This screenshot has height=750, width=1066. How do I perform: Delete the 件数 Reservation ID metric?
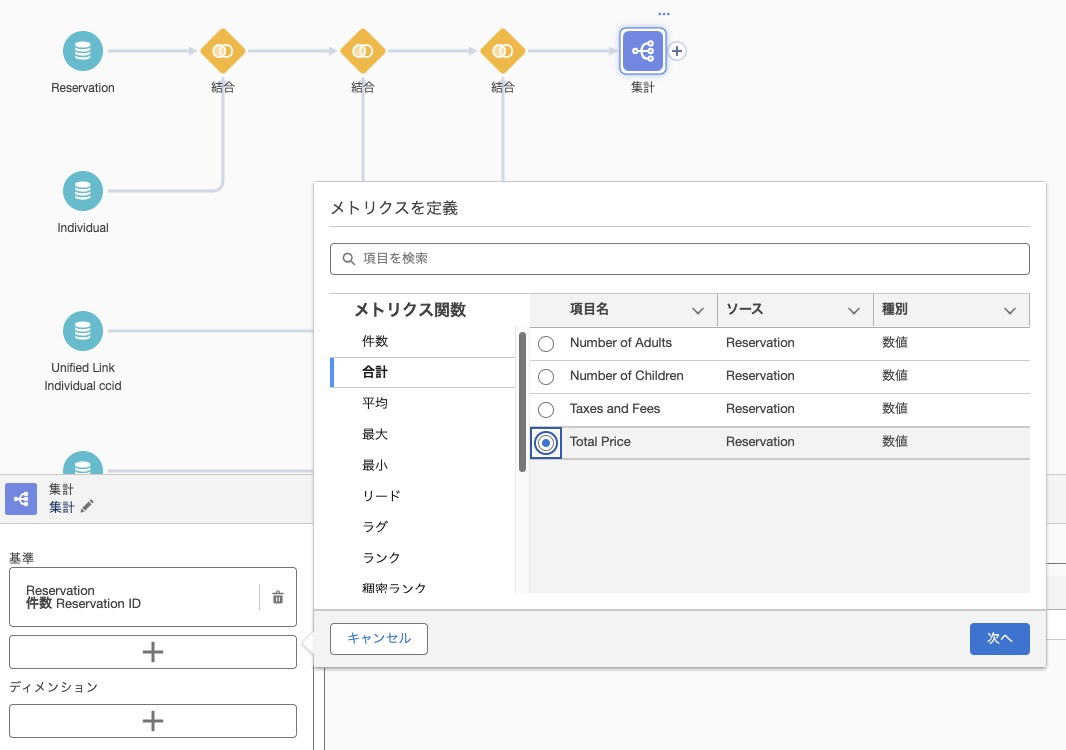278,598
